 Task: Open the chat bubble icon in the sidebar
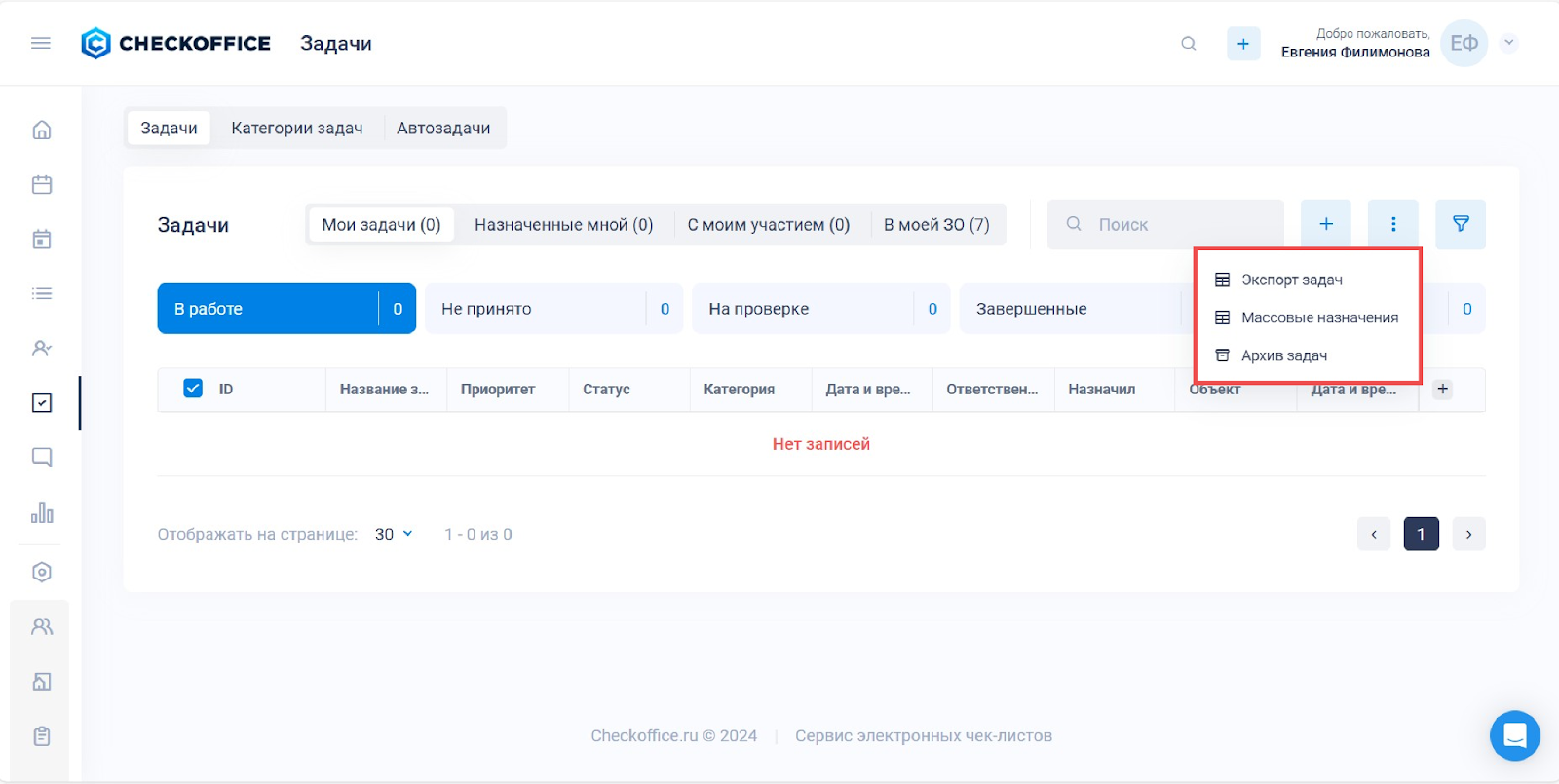[42, 457]
